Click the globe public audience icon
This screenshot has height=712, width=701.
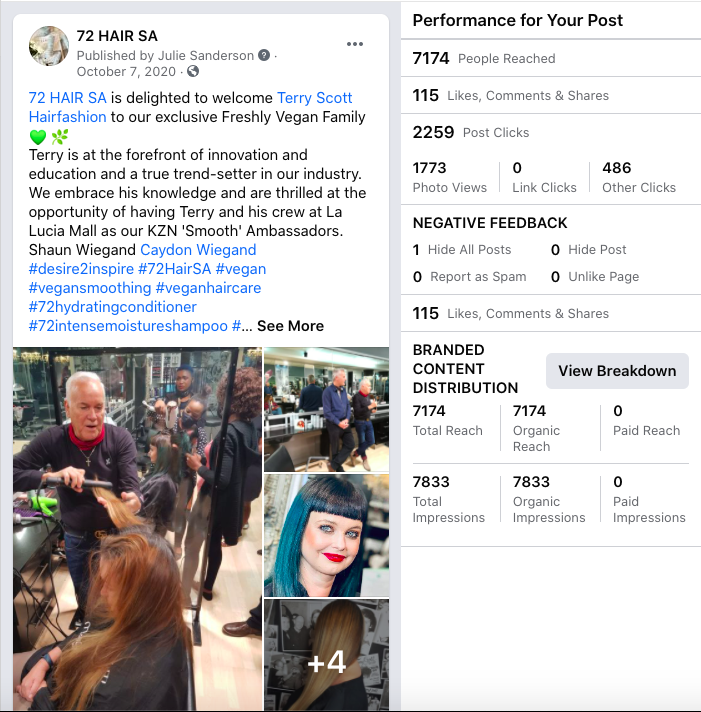pyautogui.click(x=193, y=71)
